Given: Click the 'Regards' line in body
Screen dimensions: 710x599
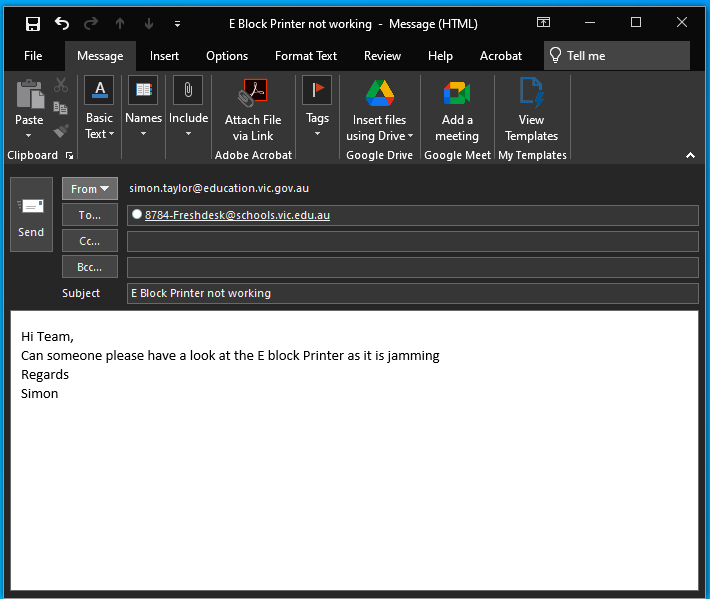Looking at the screenshot, I should pyautogui.click(x=45, y=375).
